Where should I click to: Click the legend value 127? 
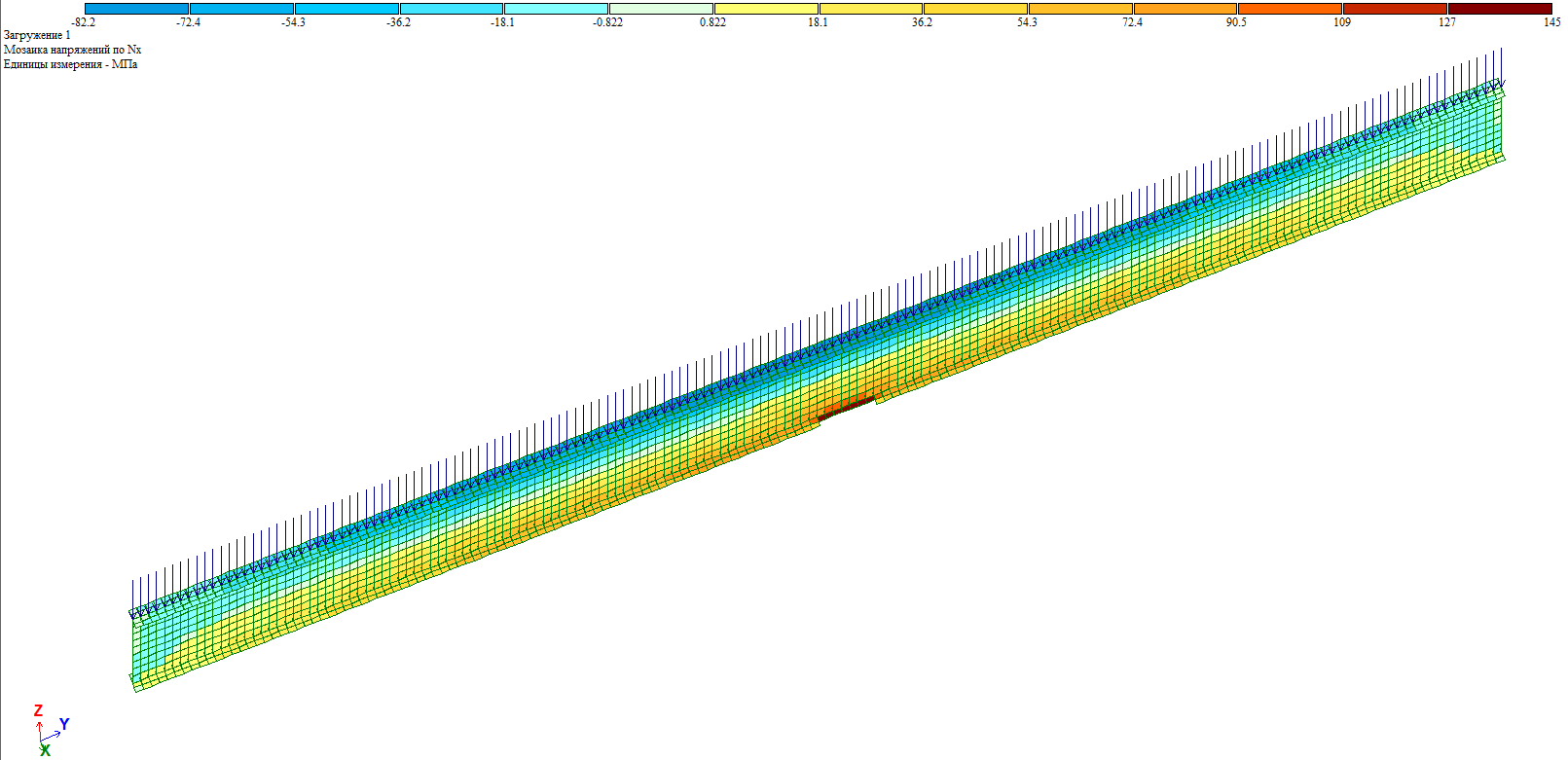coord(1447,22)
